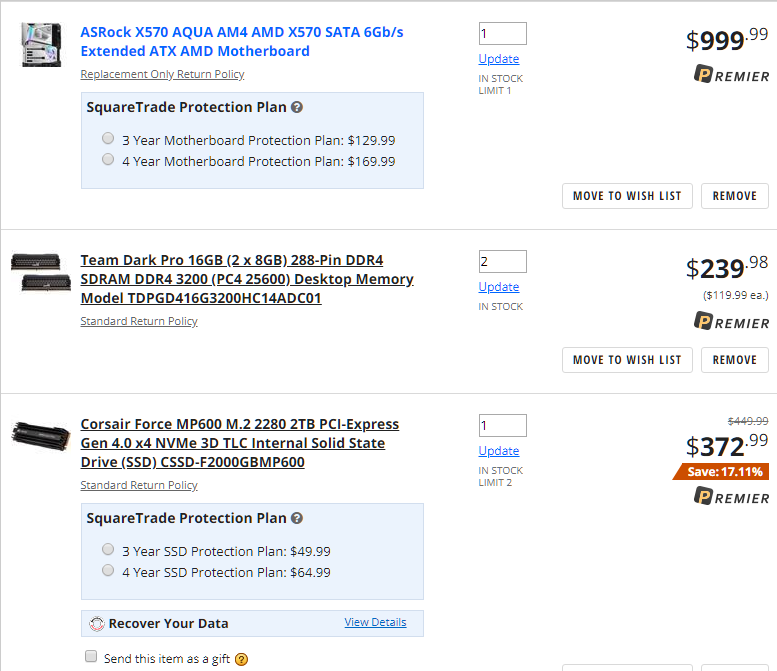Click the Premier badge under $239.98

(x=731, y=321)
